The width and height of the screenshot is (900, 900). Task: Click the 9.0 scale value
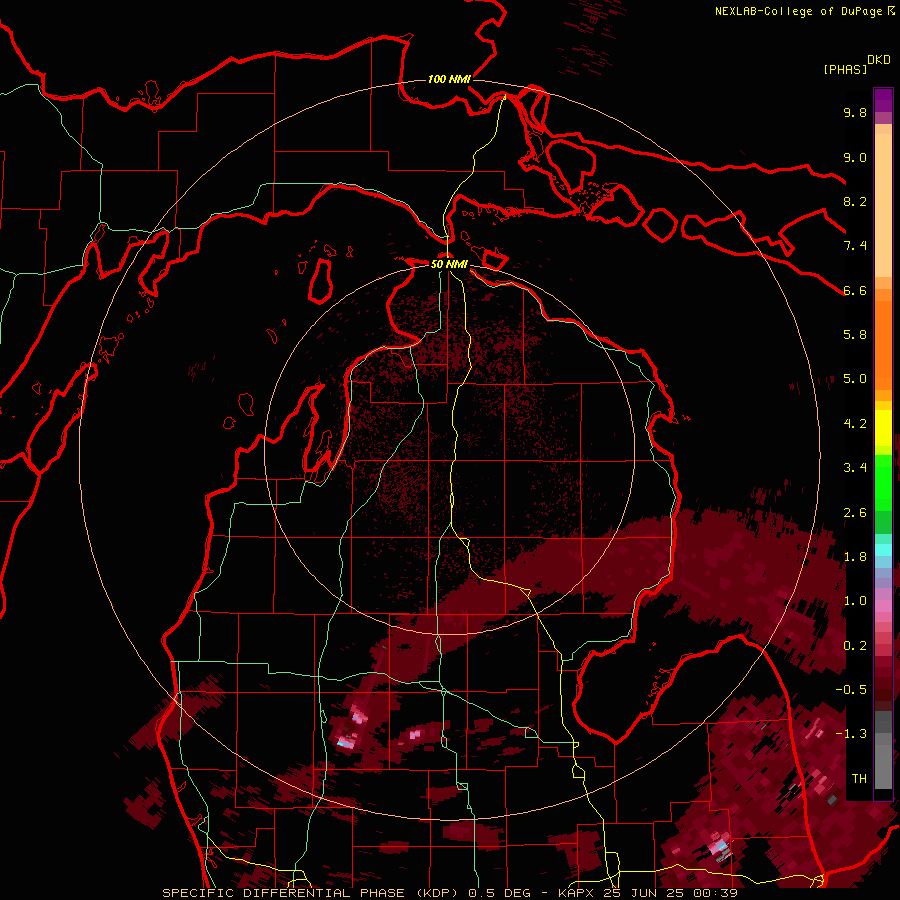(855, 157)
